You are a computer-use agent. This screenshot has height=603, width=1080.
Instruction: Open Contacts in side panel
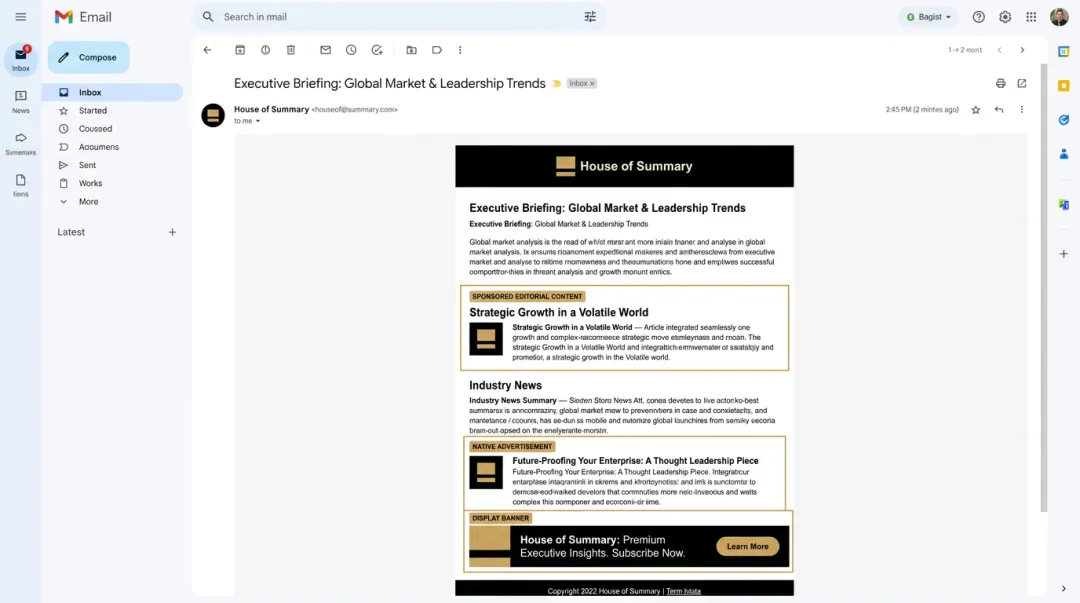(x=1064, y=154)
